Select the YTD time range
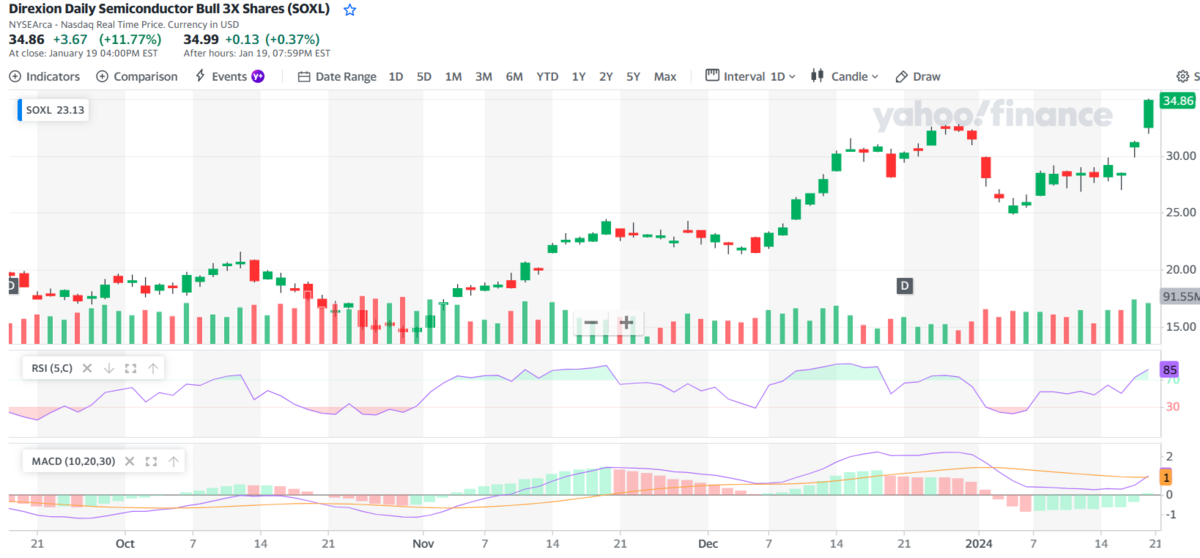The width and height of the screenshot is (1200, 558). 547,76
